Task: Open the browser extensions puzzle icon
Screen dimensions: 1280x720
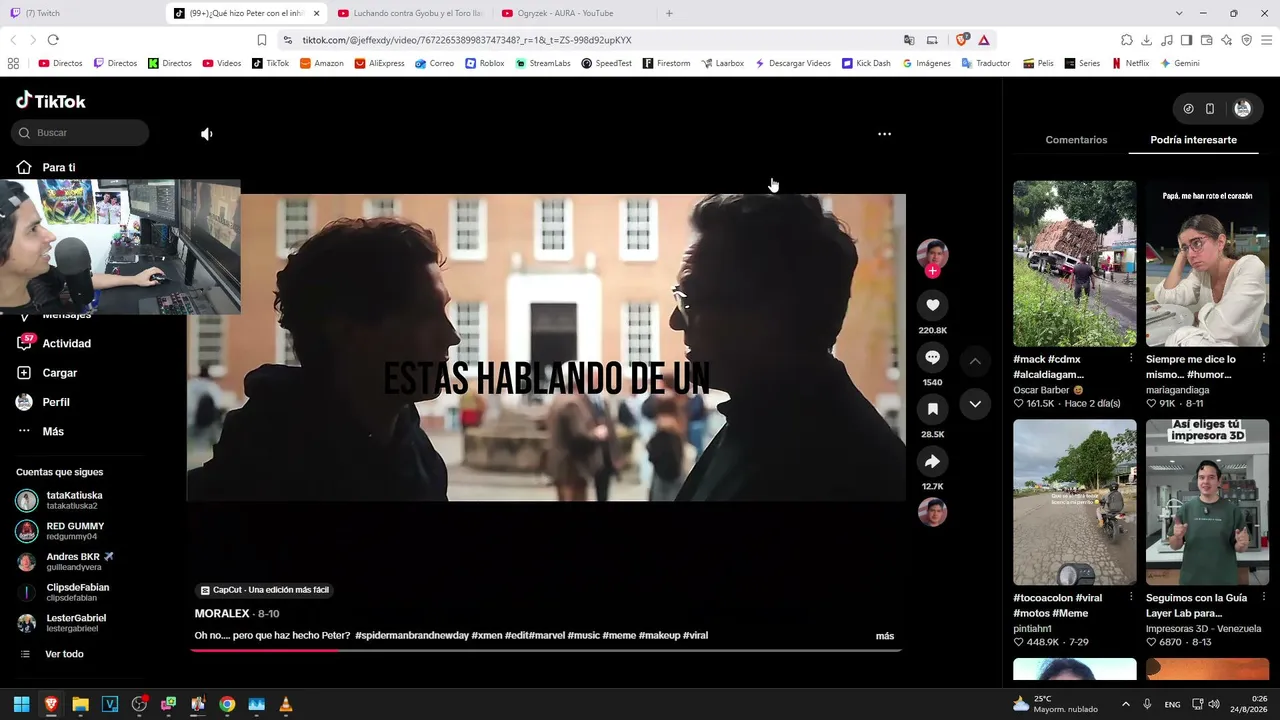Action: click(x=1127, y=40)
